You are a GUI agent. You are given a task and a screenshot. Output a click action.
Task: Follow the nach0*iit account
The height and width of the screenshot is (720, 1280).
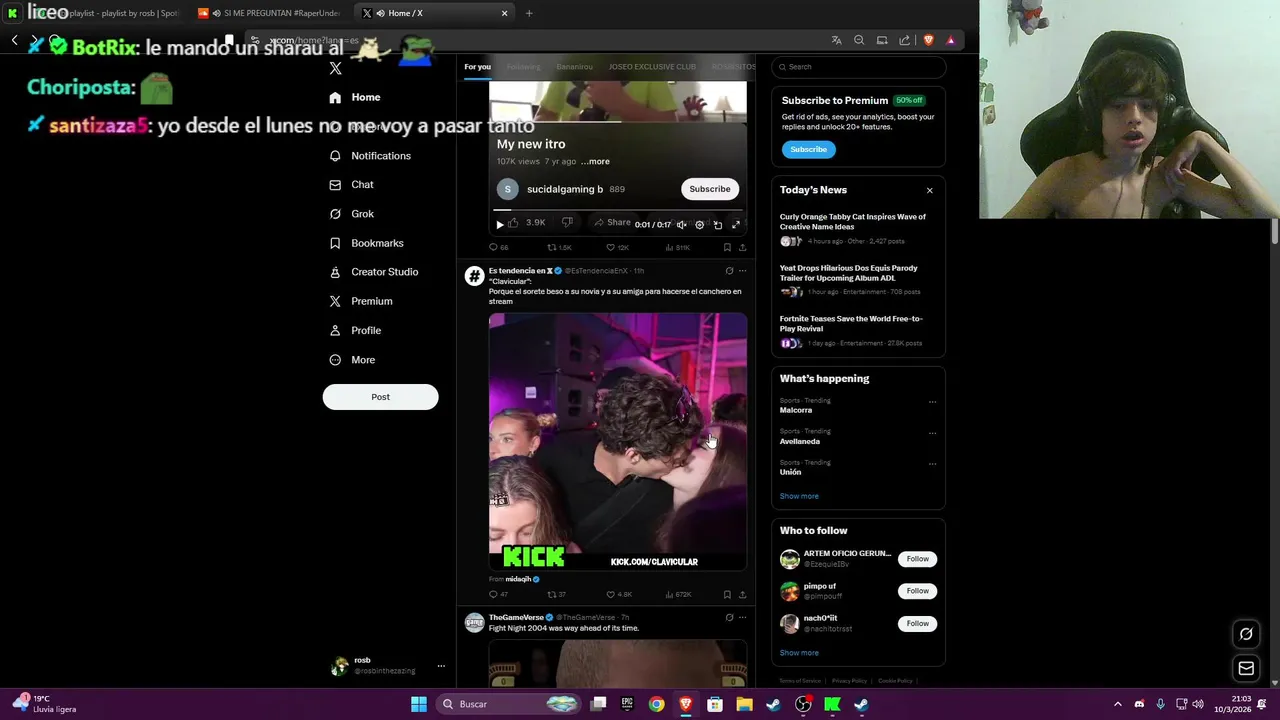[917, 623]
